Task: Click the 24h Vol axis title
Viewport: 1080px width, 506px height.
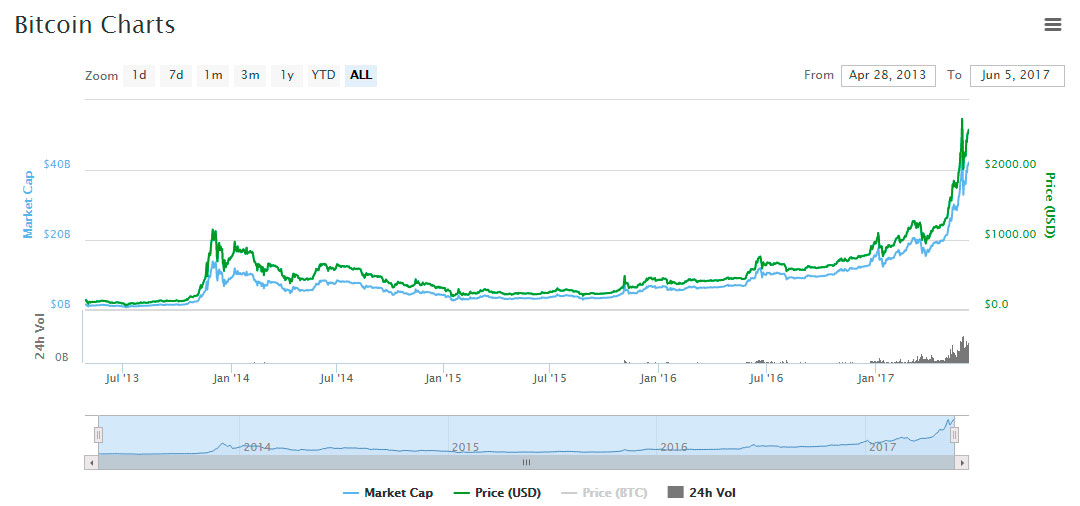Action: pos(41,337)
